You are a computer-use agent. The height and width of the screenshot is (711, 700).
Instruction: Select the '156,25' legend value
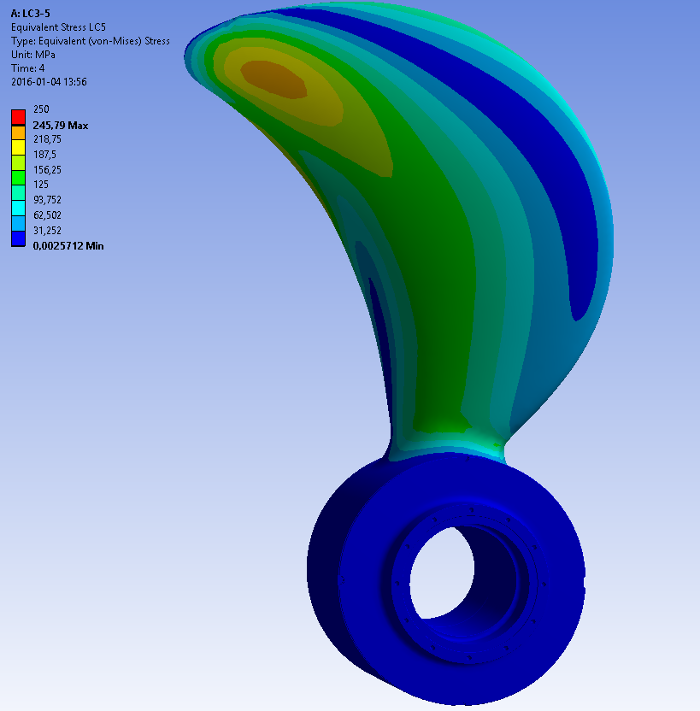point(47,170)
